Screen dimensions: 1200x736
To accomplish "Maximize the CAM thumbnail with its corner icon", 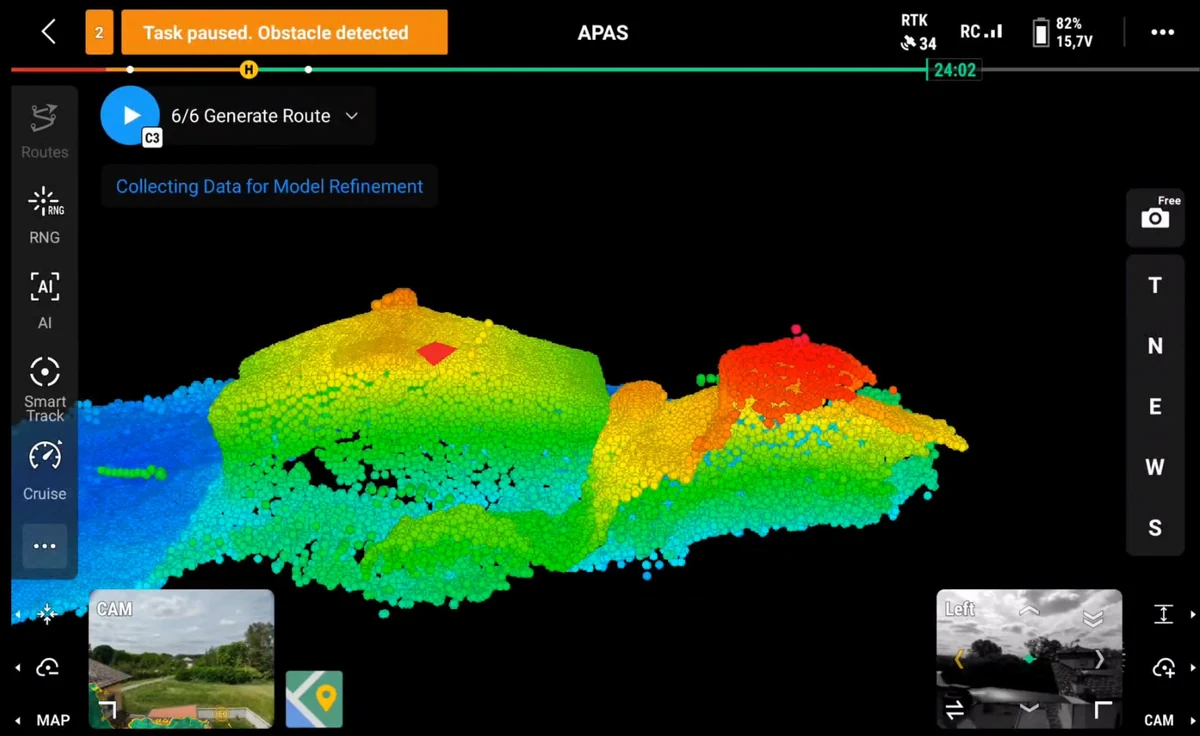I will 107,709.
